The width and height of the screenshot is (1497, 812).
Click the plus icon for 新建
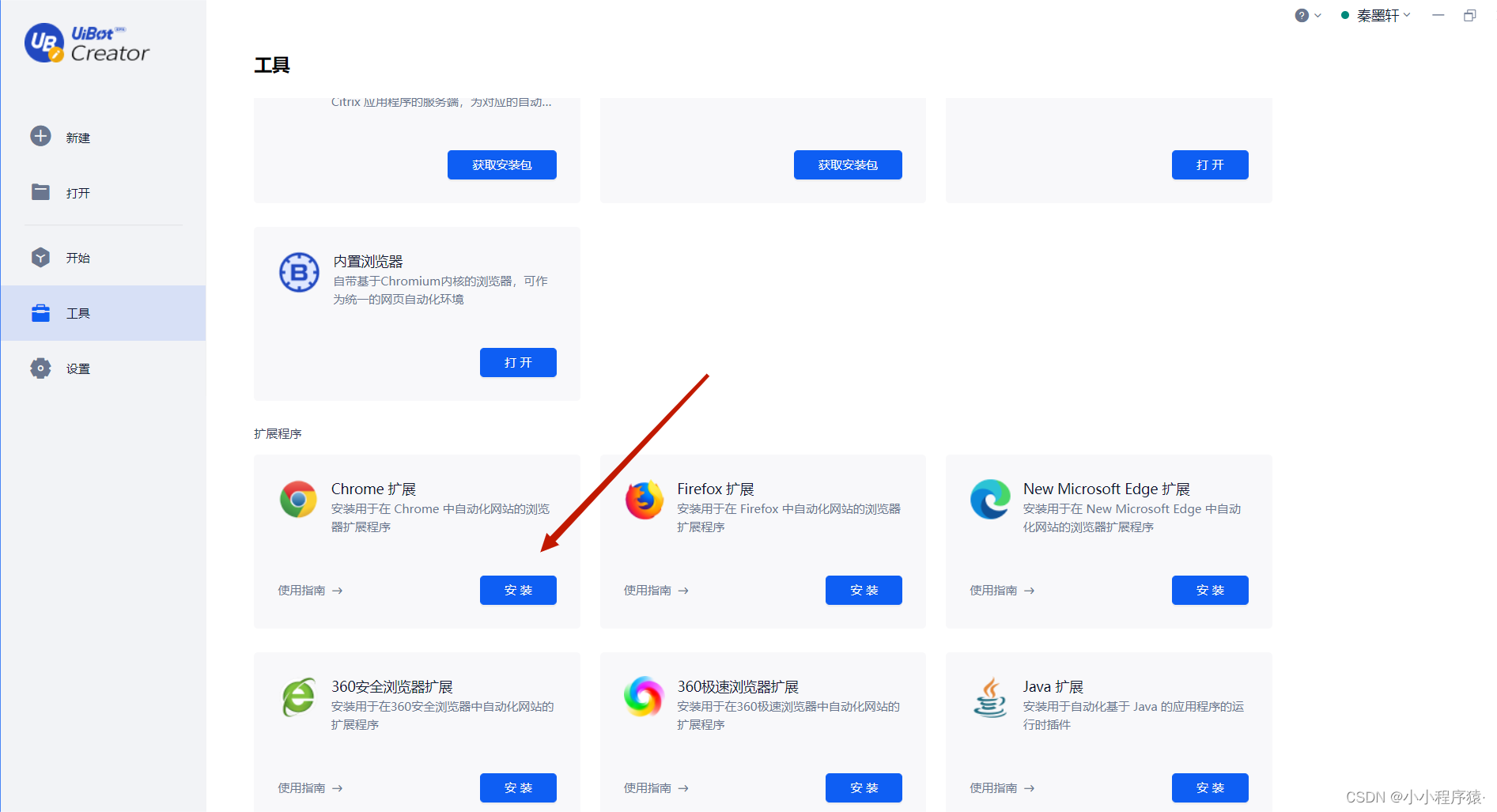(x=40, y=136)
